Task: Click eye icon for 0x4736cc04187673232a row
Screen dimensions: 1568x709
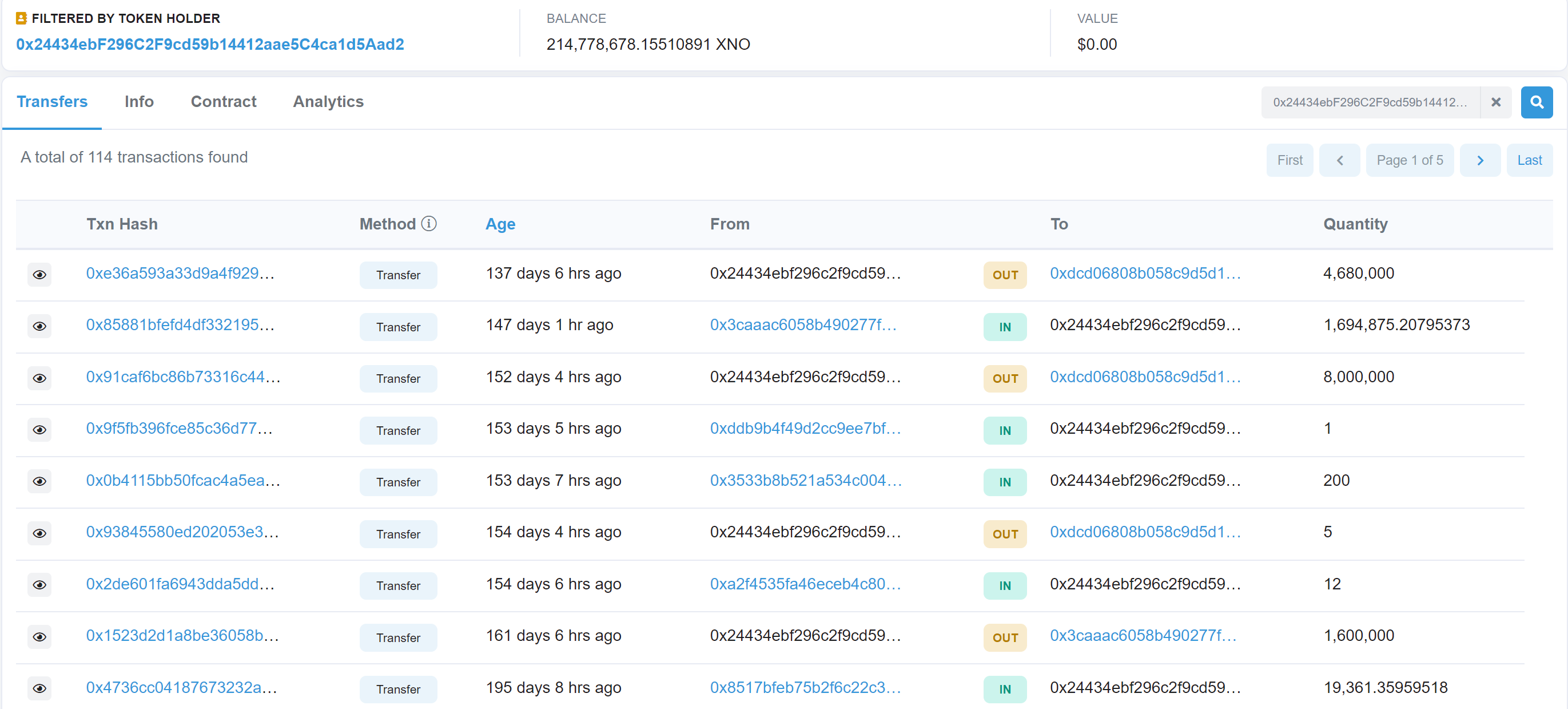Action: pos(39,689)
